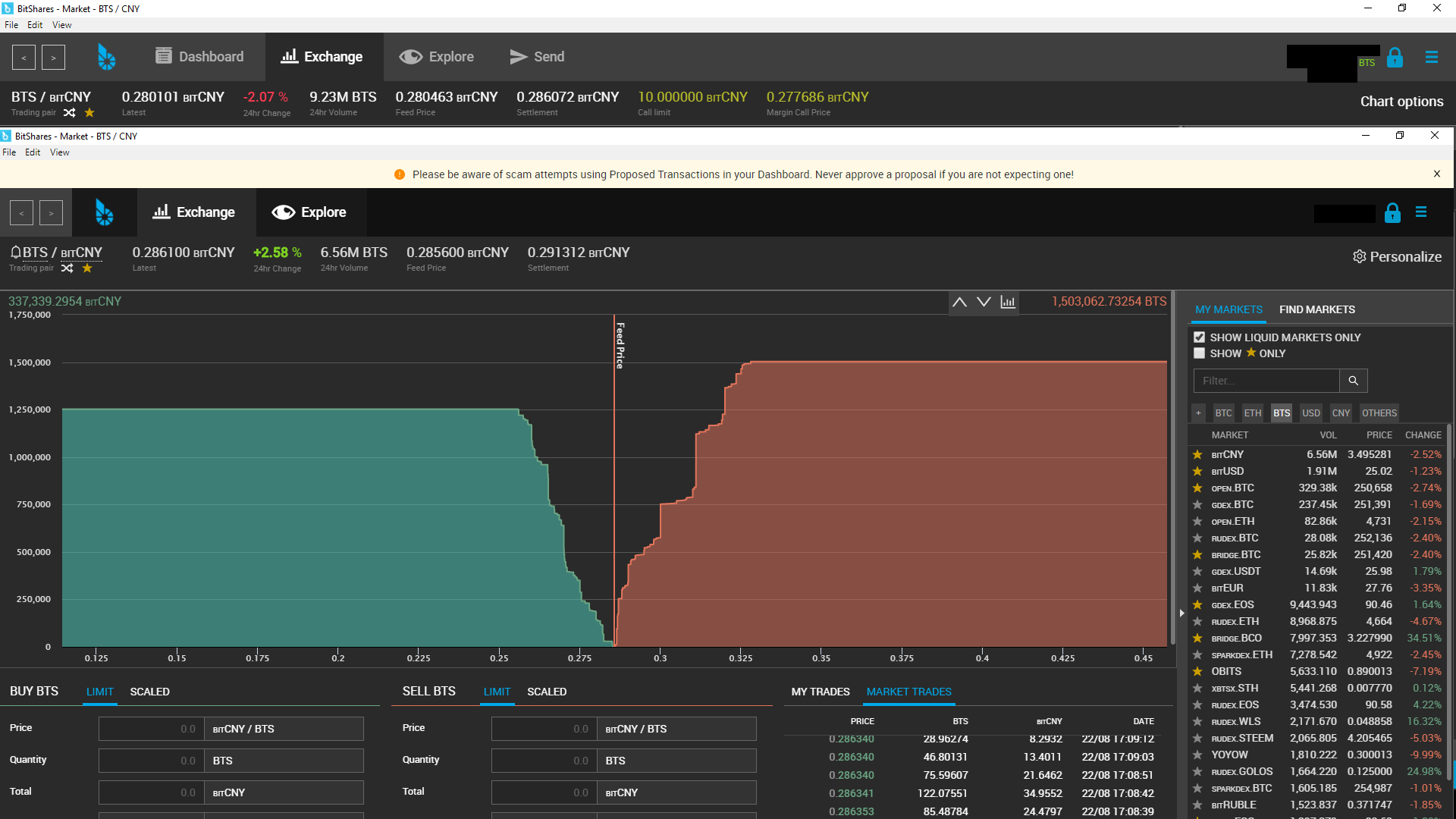
Task: Switch to price chart icon
Action: click(x=1008, y=302)
